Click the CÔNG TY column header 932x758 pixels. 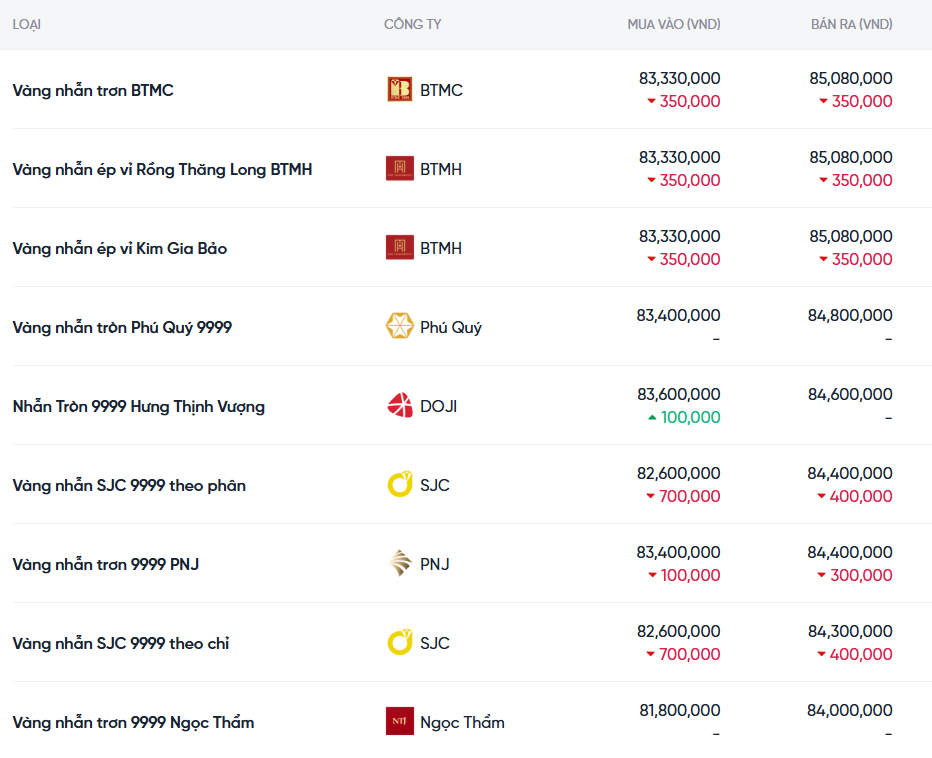(x=413, y=24)
